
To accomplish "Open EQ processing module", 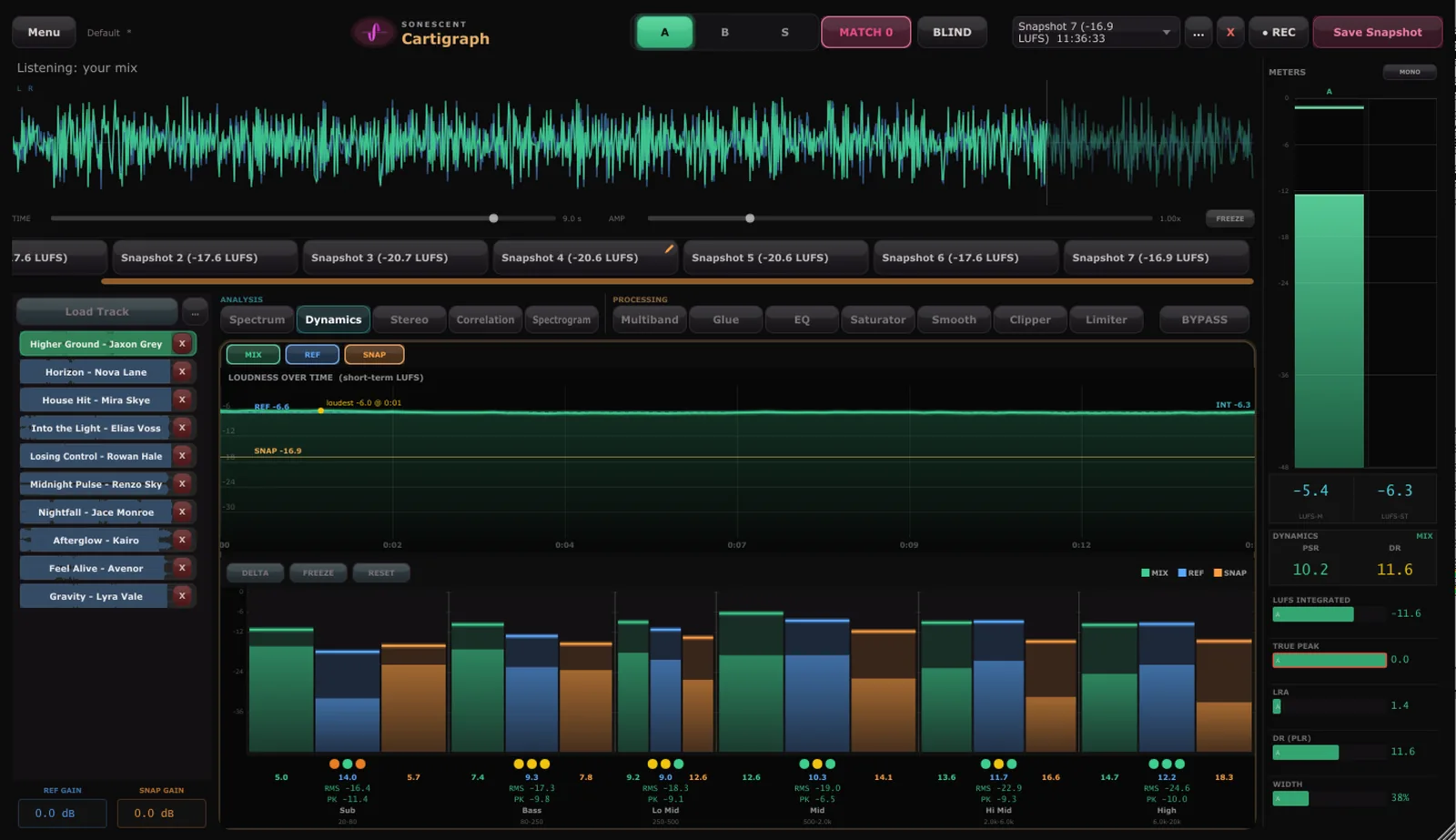I will click(x=802, y=319).
